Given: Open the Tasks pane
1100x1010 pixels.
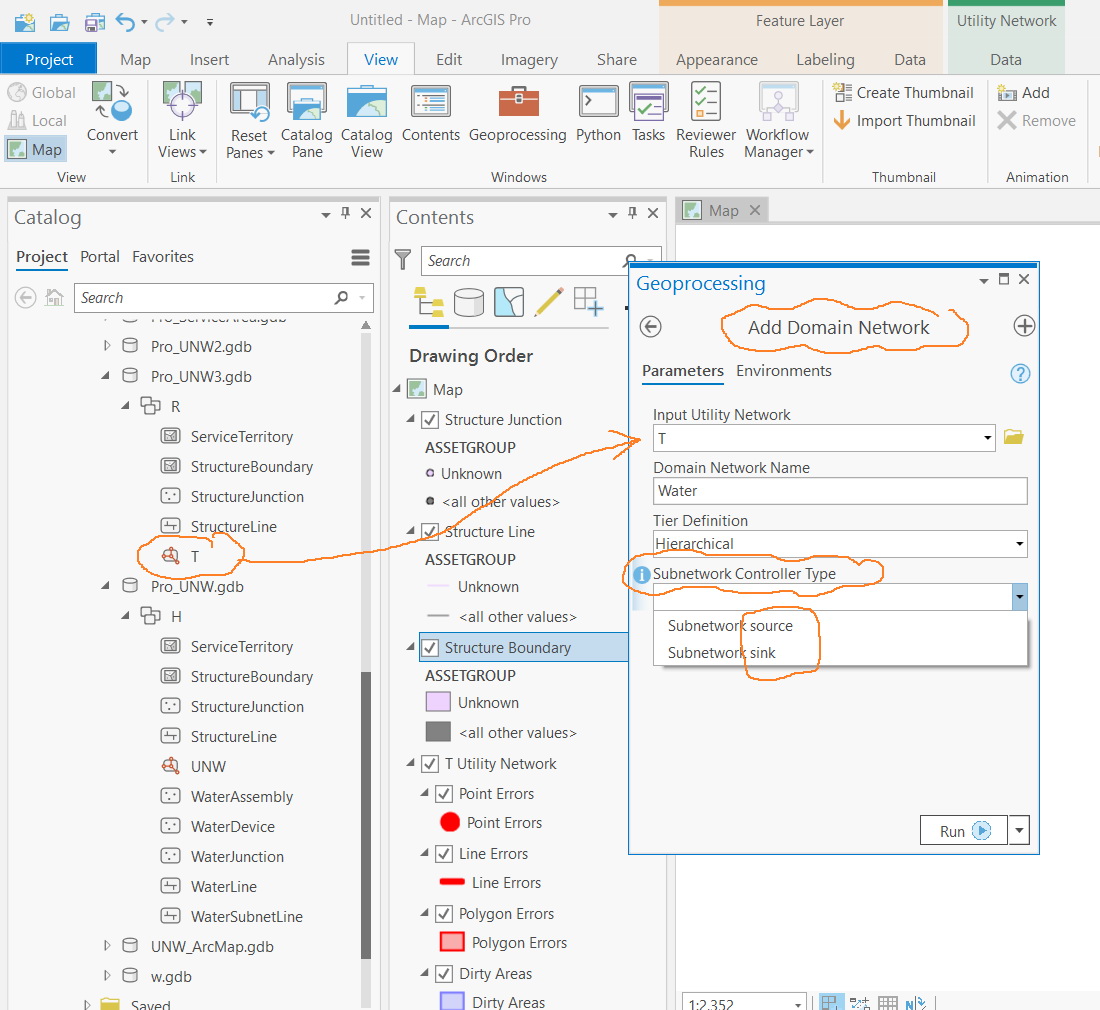Looking at the screenshot, I should click(x=648, y=113).
